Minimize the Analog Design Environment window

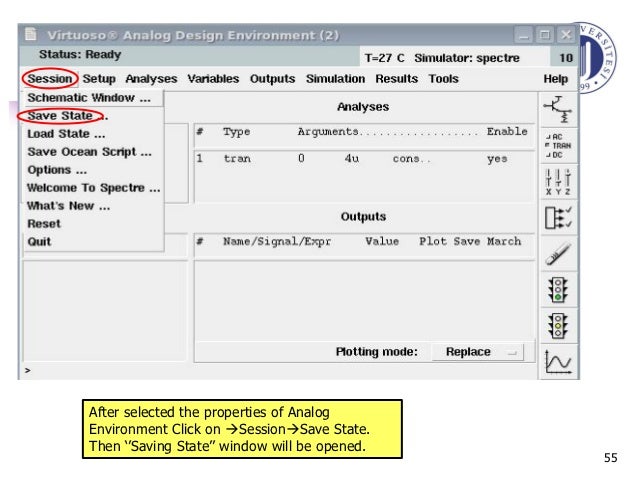point(523,35)
